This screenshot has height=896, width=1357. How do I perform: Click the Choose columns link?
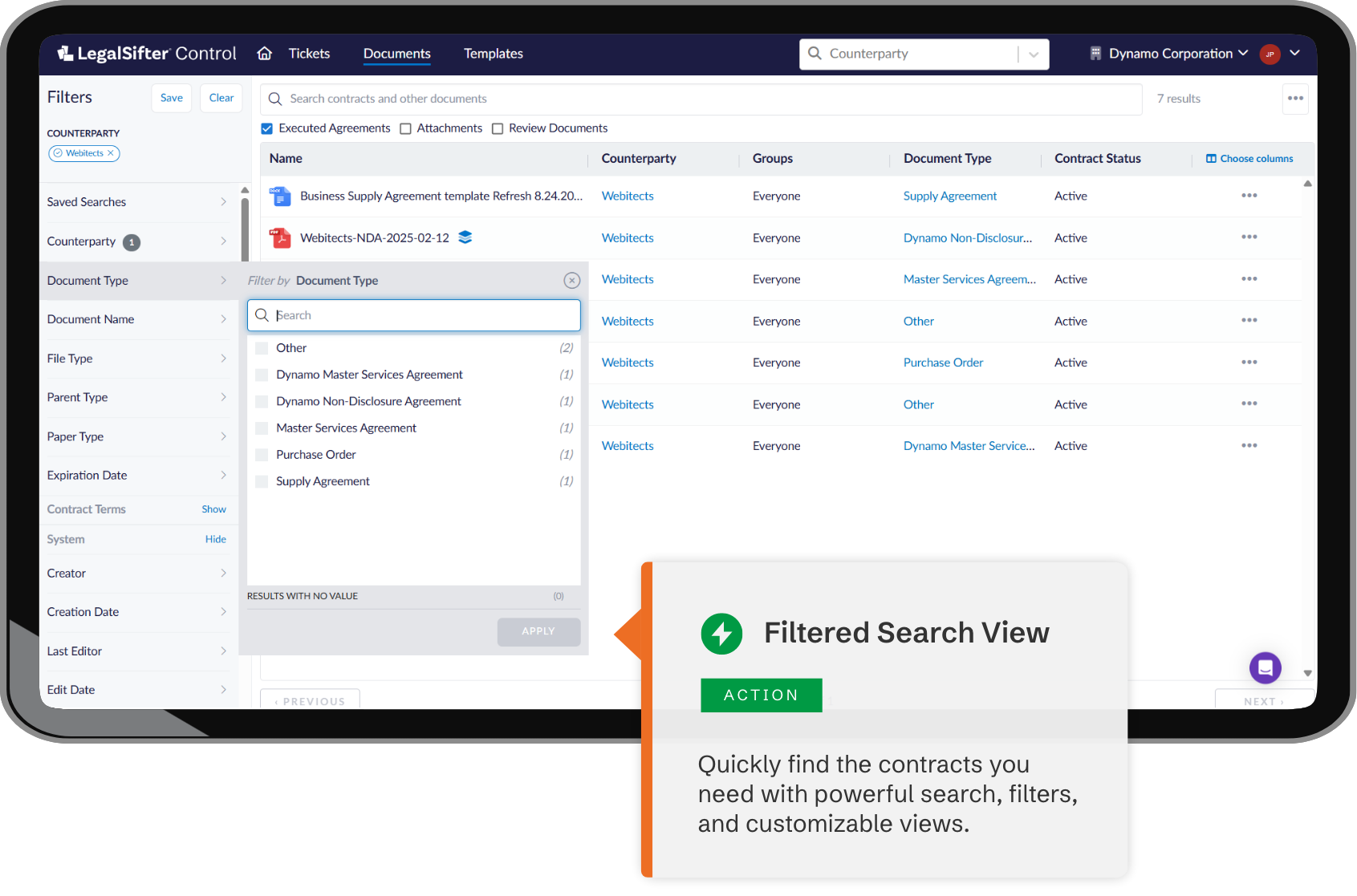1249,159
